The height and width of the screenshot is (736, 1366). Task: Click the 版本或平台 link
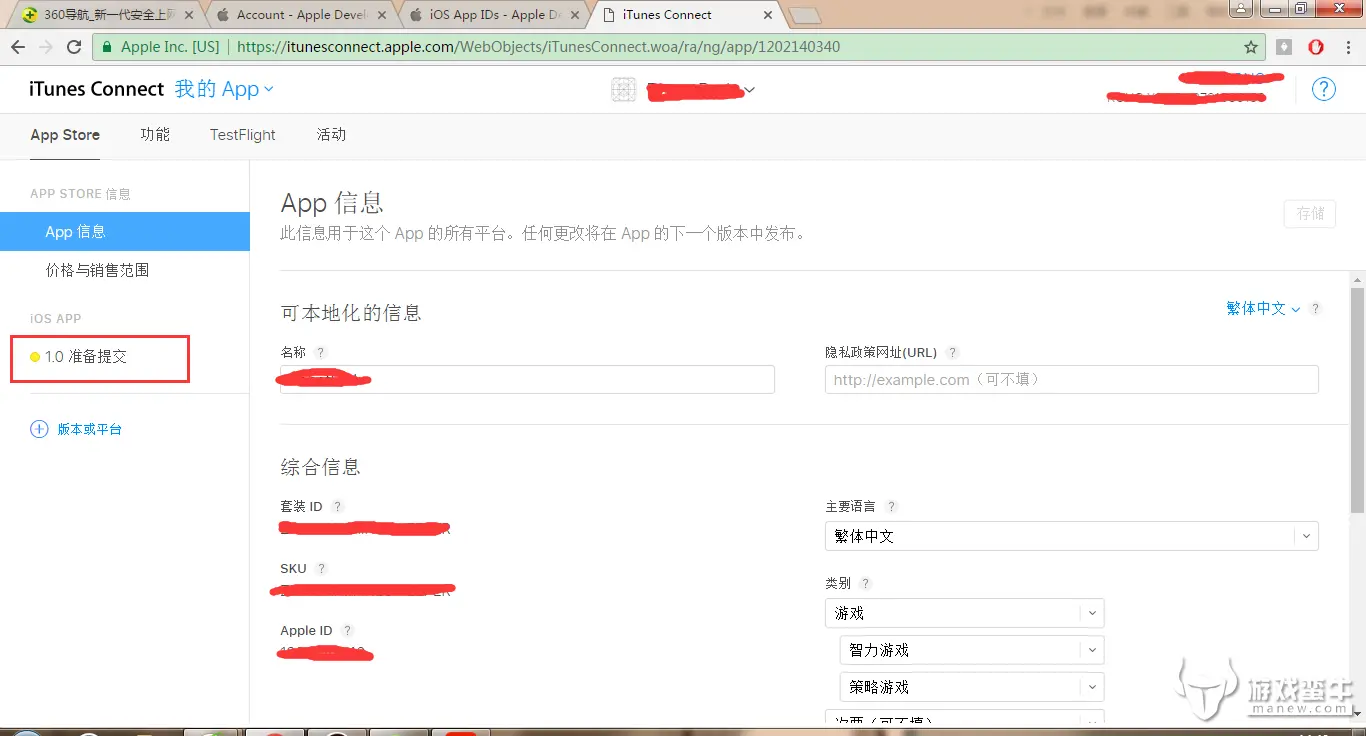pyautogui.click(x=89, y=429)
